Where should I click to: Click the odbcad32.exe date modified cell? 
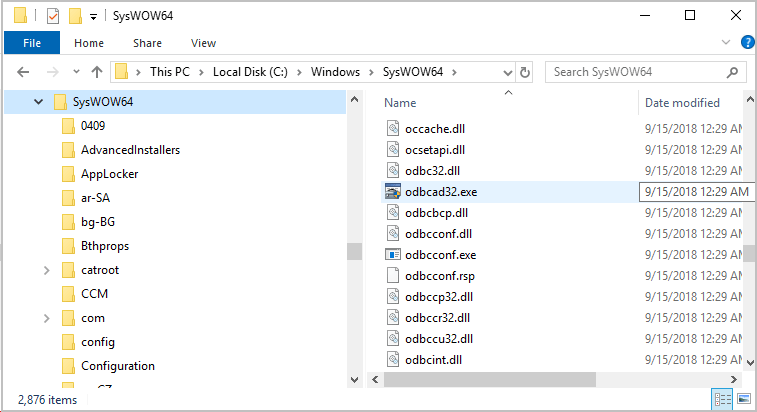click(x=696, y=192)
